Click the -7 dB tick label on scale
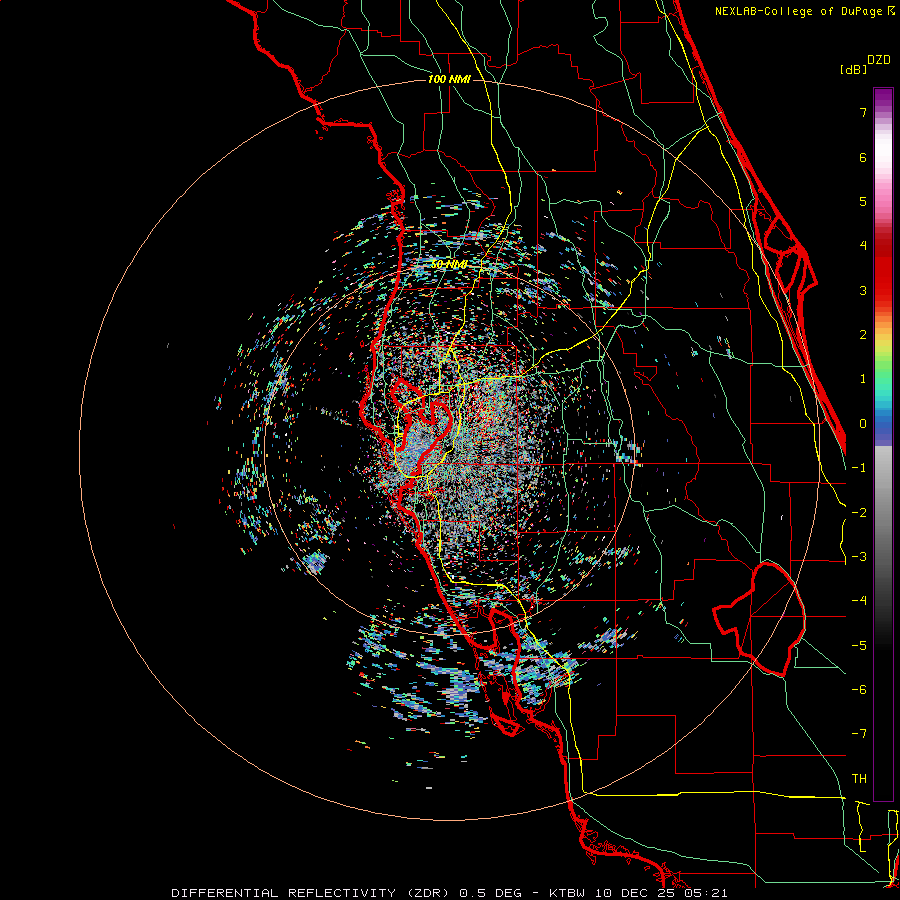The height and width of the screenshot is (900, 900). pyautogui.click(x=859, y=734)
